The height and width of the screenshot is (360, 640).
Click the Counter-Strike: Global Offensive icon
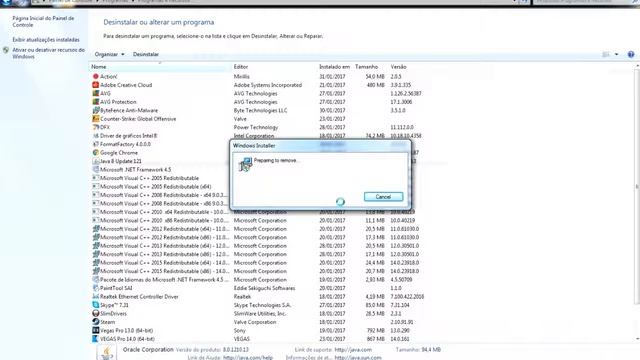[x=96, y=119]
